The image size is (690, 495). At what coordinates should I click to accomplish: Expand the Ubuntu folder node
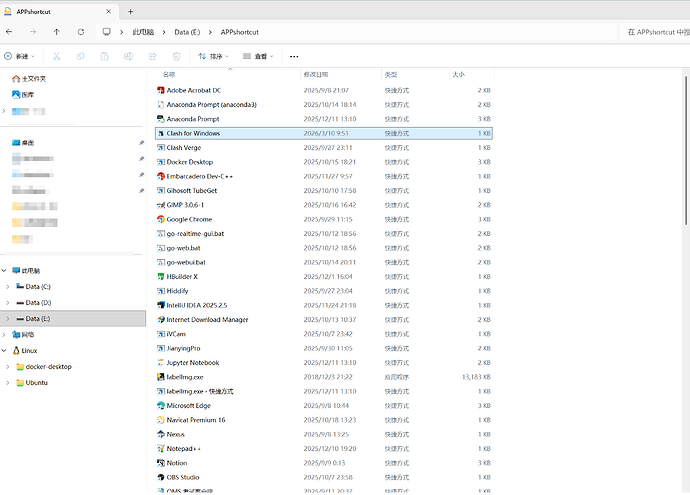pyautogui.click(x=7, y=383)
